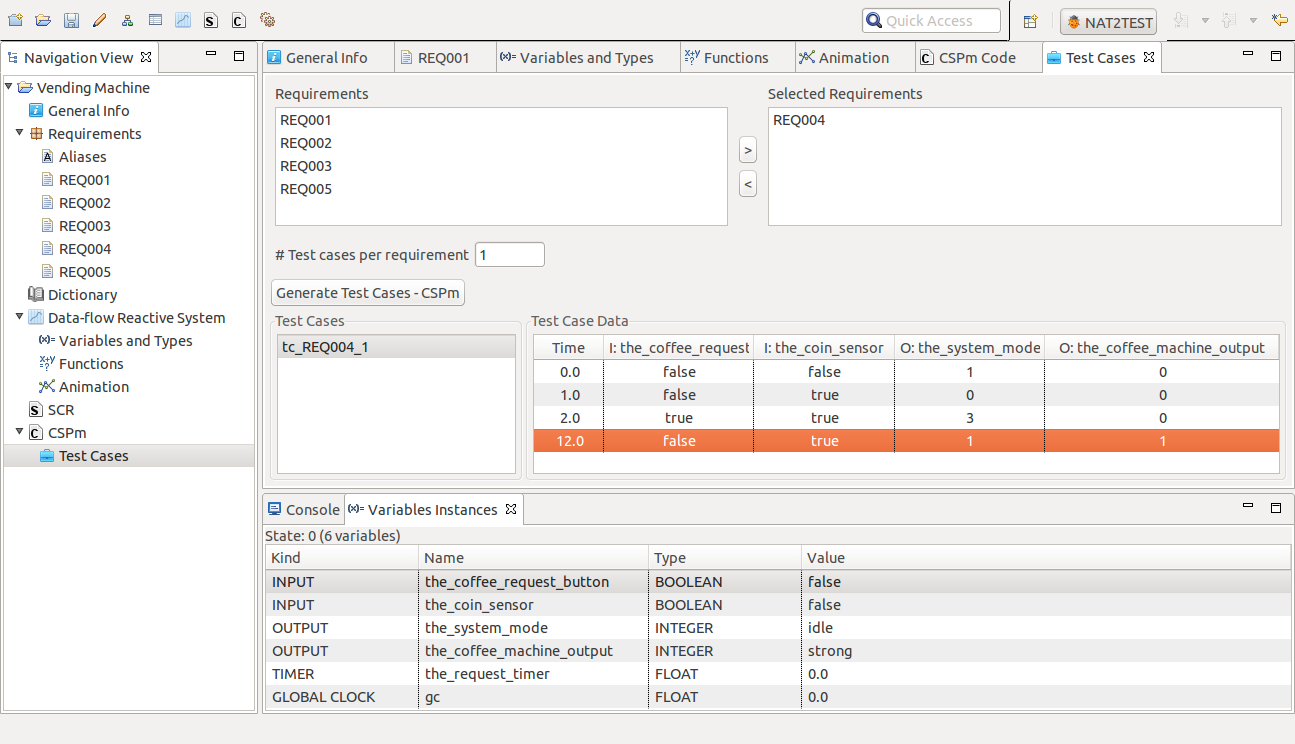Close the Navigation View tab
Viewport: 1295px width, 744px height.
(x=146, y=57)
